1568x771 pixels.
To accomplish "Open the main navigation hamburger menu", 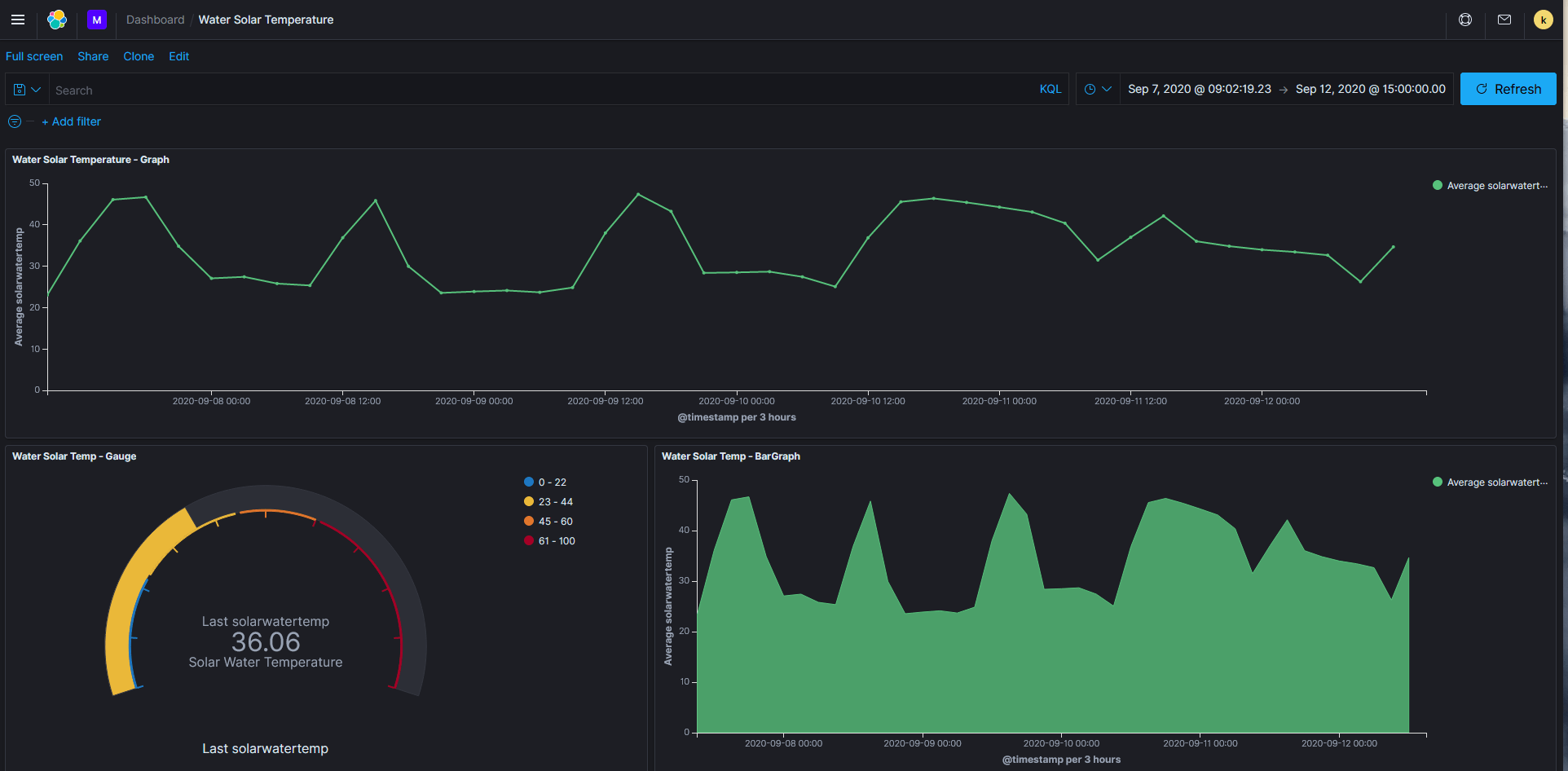I will click(x=17, y=20).
